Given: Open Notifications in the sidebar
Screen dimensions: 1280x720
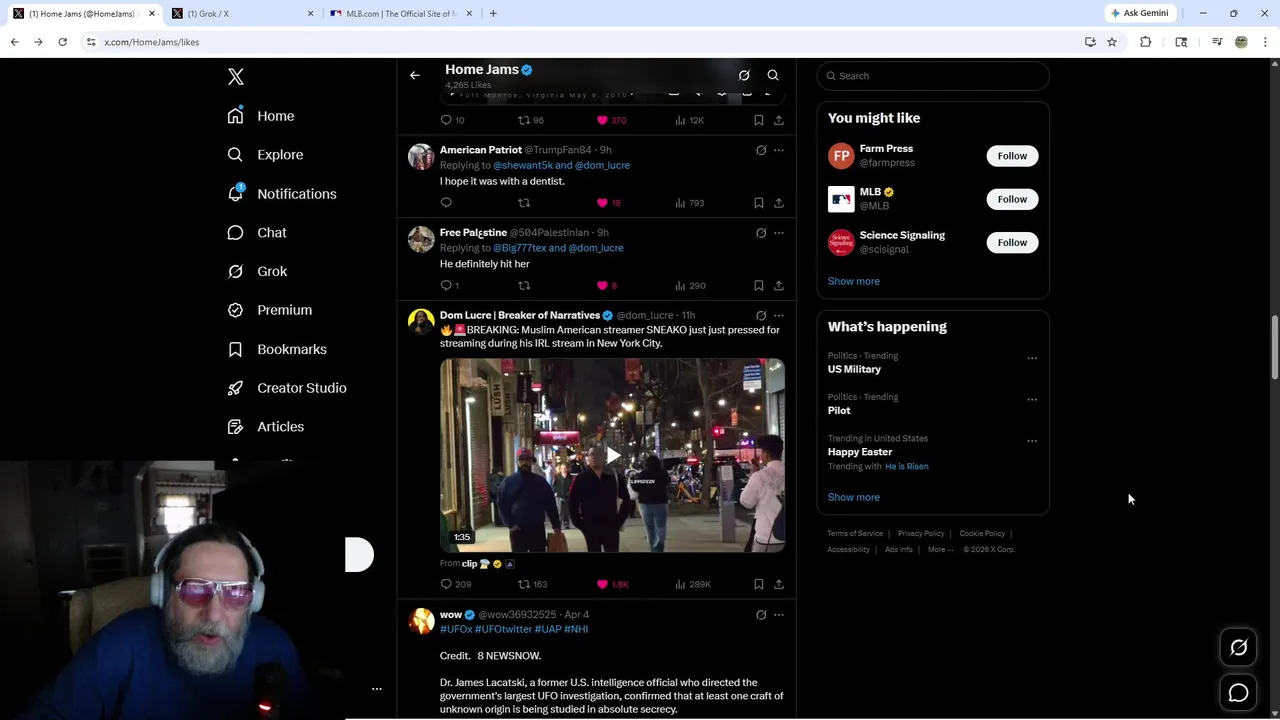Looking at the screenshot, I should (282, 194).
